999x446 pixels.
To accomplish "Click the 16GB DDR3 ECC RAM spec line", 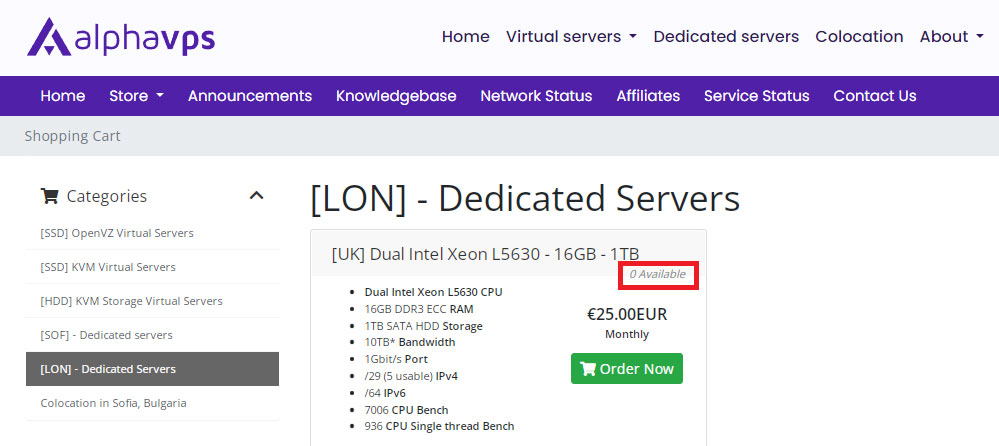I will tap(419, 309).
